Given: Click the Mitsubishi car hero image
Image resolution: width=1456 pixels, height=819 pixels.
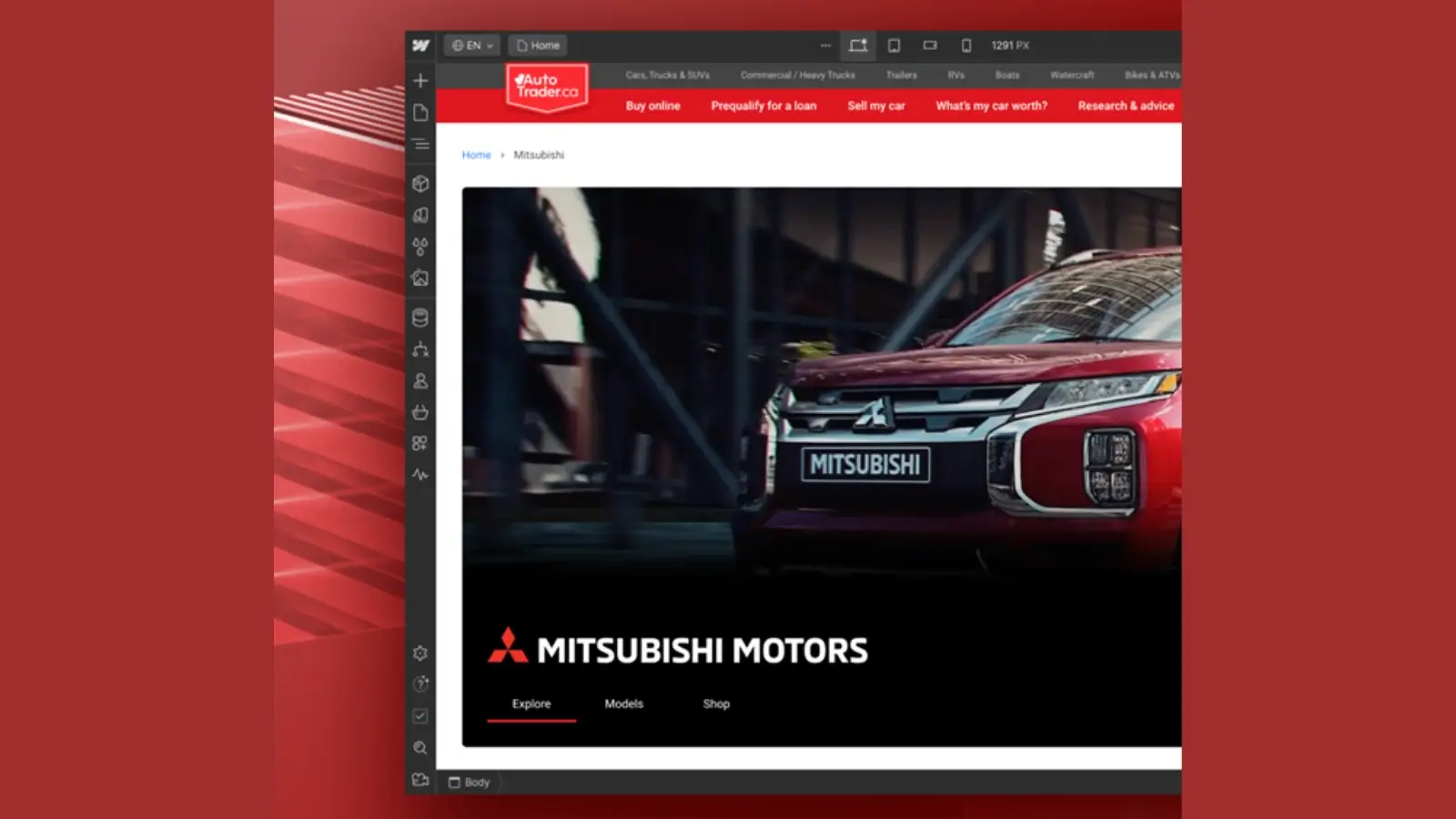Looking at the screenshot, I should point(822,382).
